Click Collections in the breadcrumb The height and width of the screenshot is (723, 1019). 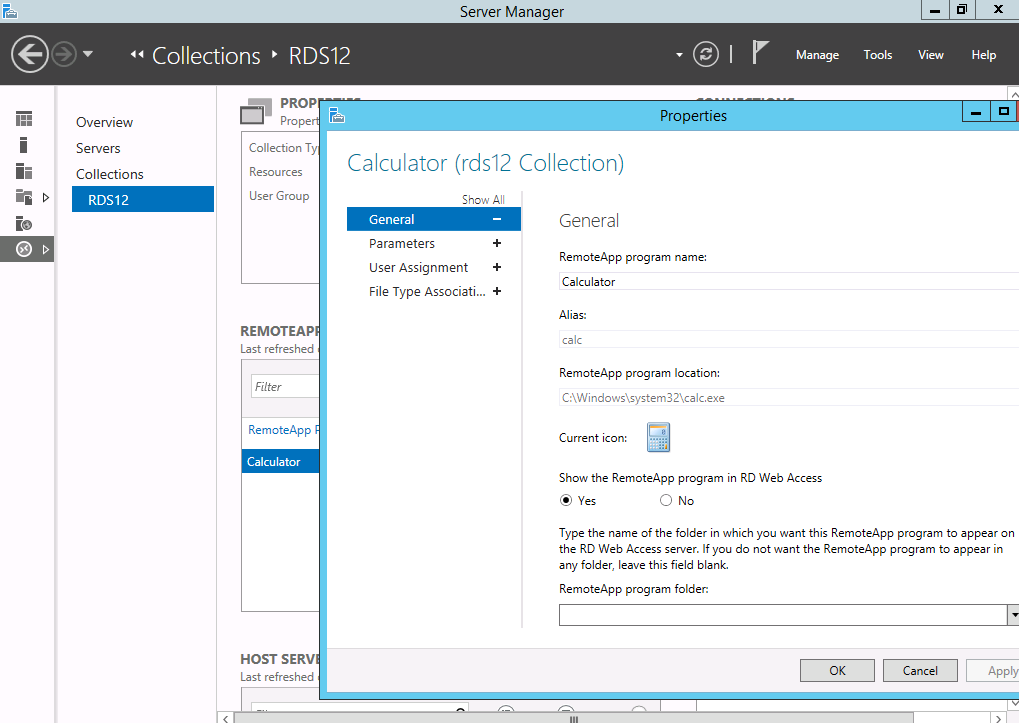pos(206,56)
